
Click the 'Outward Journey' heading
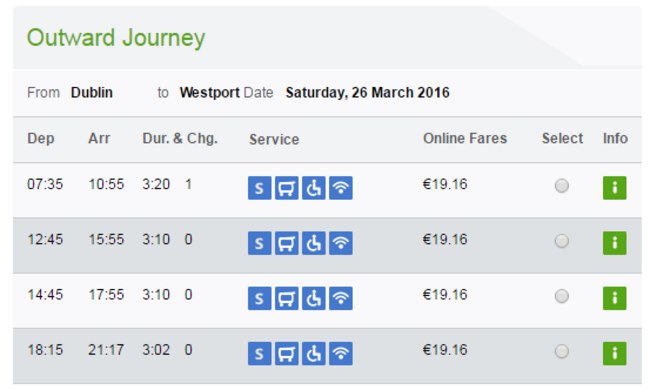116,38
